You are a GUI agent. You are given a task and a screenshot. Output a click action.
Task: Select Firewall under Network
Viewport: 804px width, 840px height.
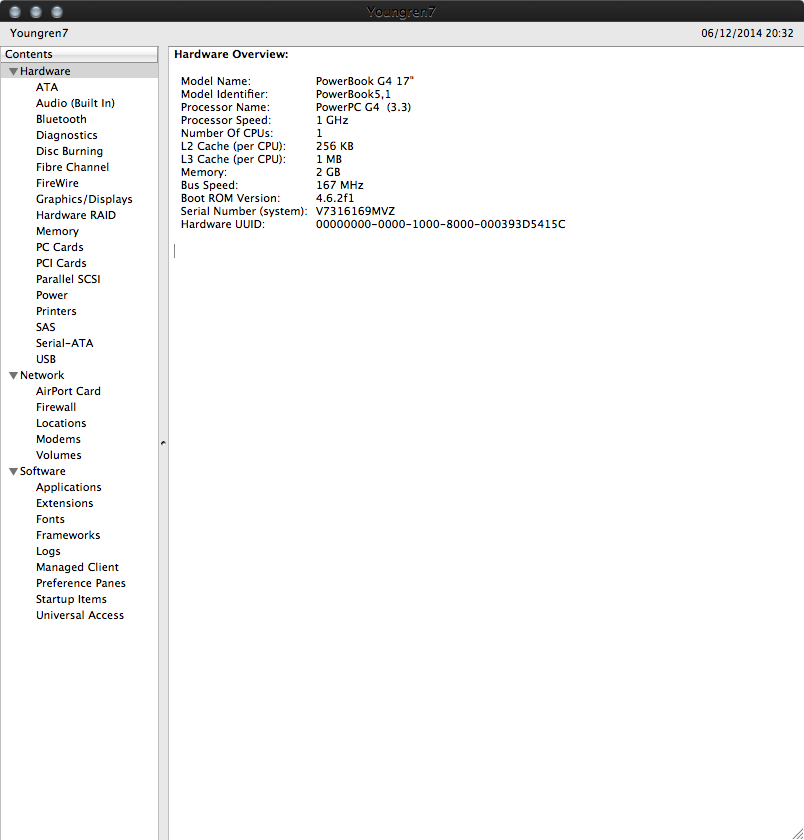56,407
